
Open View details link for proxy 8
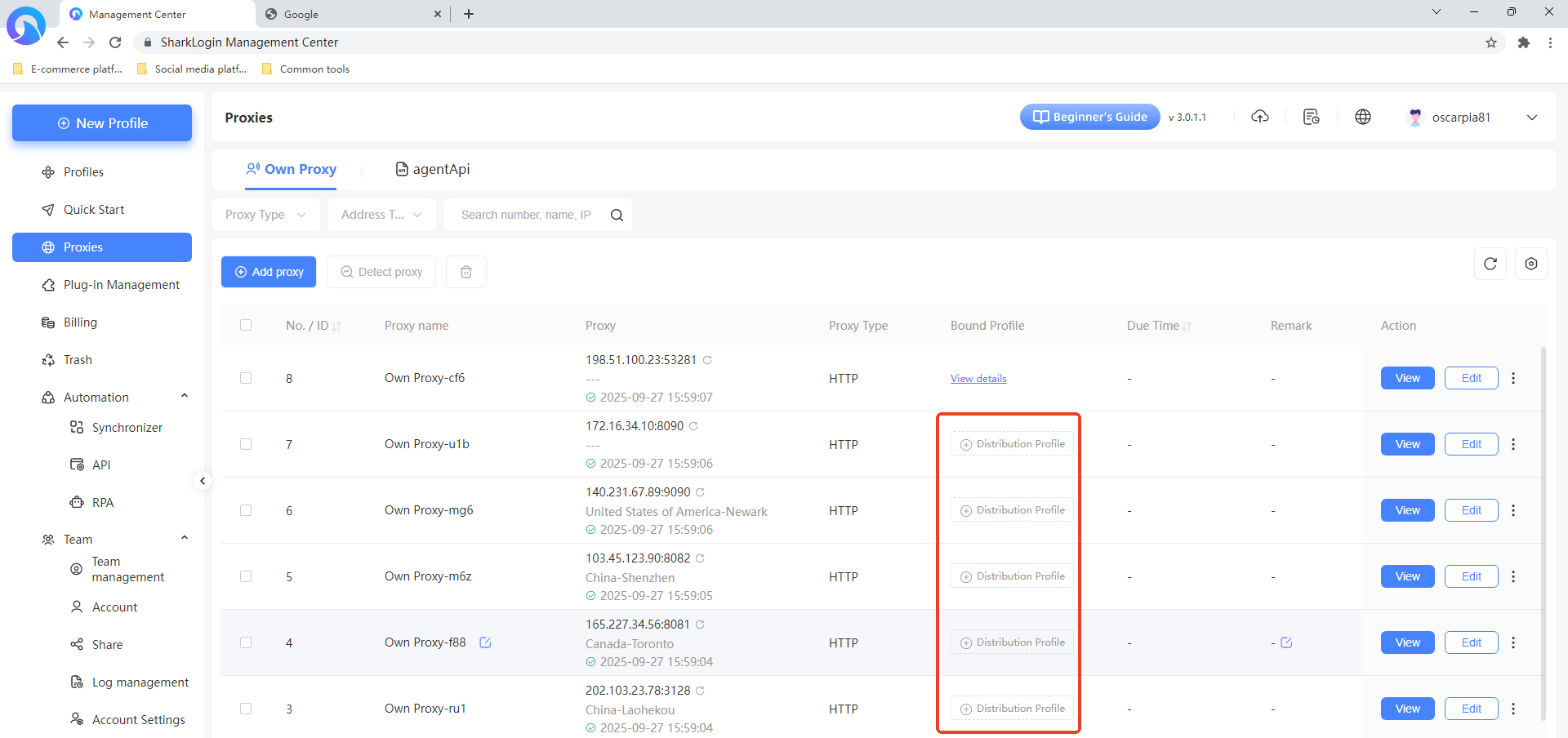978,379
